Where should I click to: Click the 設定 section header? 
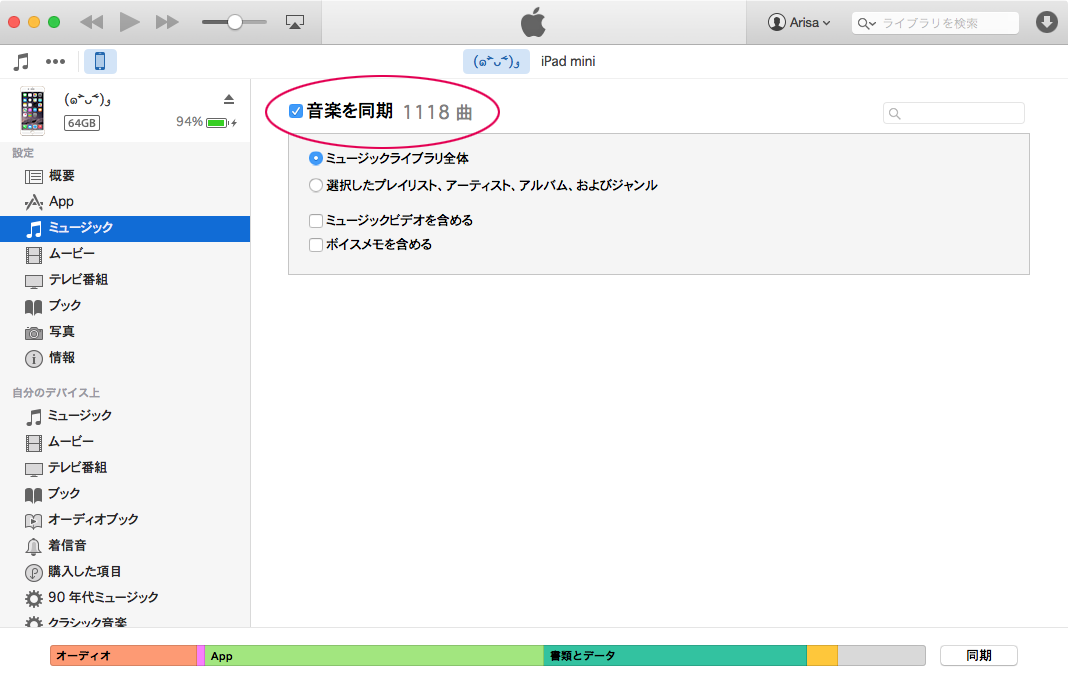pyautogui.click(x=22, y=153)
